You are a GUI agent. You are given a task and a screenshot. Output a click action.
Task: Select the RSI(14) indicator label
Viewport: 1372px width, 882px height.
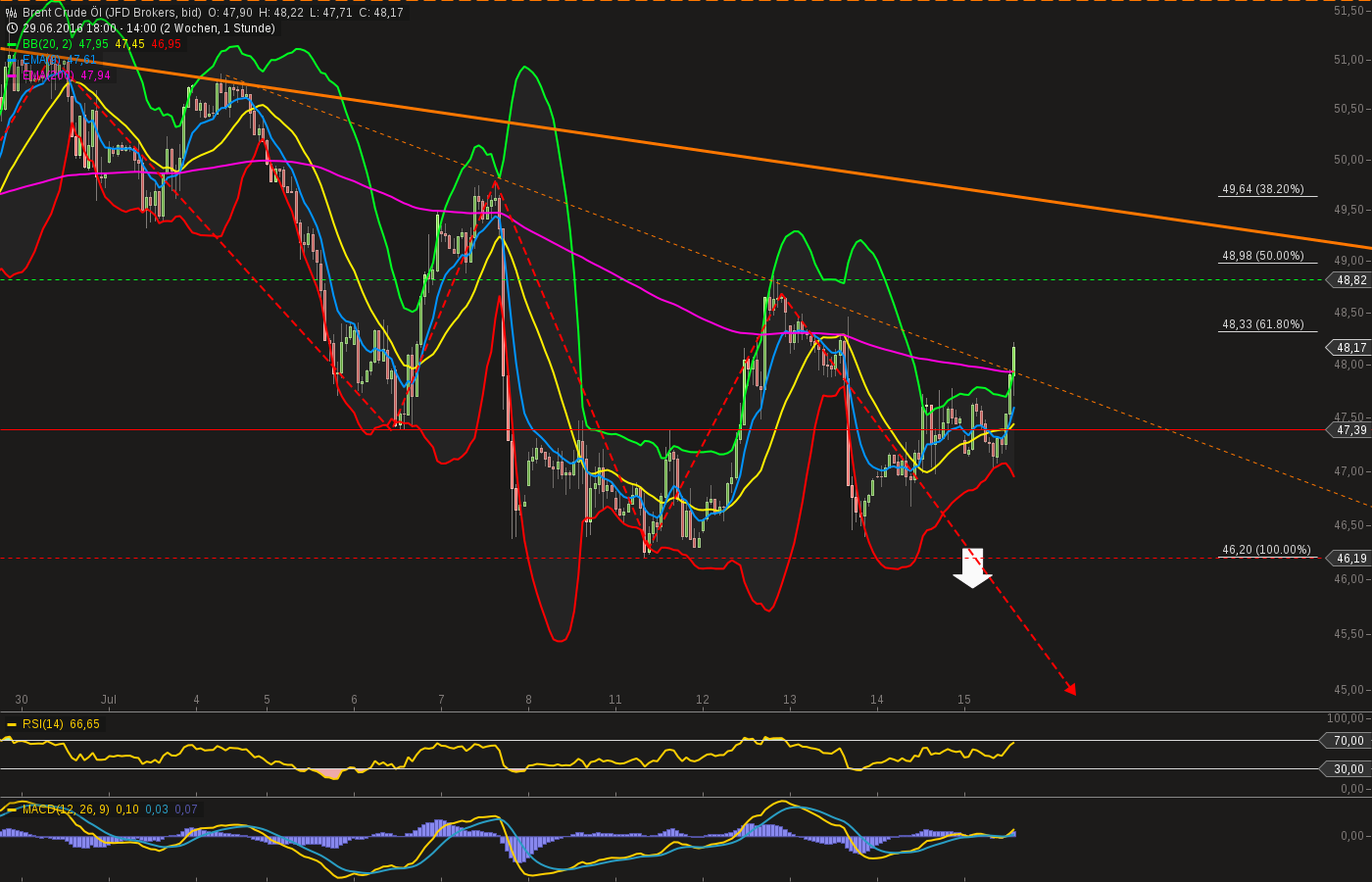pyautogui.click(x=42, y=724)
